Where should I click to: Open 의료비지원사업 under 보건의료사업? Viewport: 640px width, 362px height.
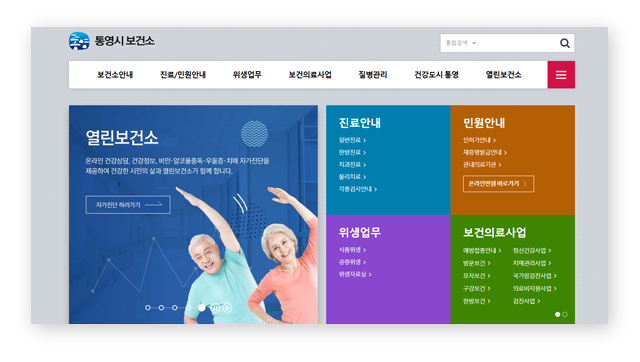[535, 289]
